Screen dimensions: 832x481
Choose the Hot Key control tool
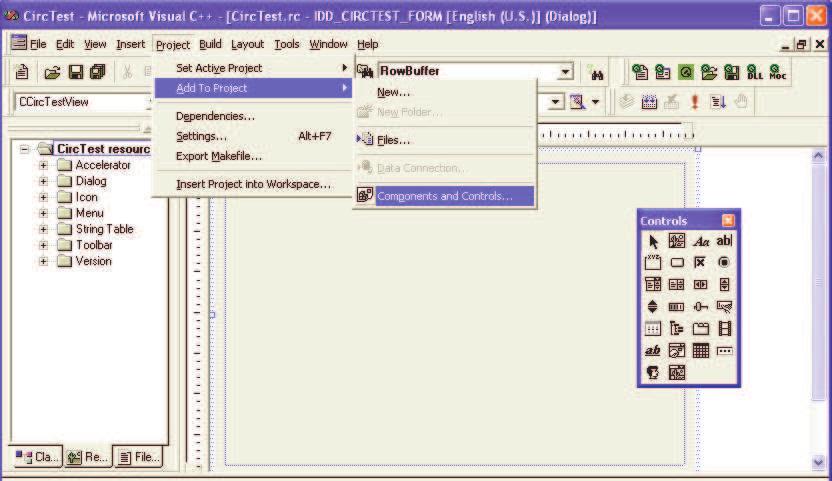point(724,306)
